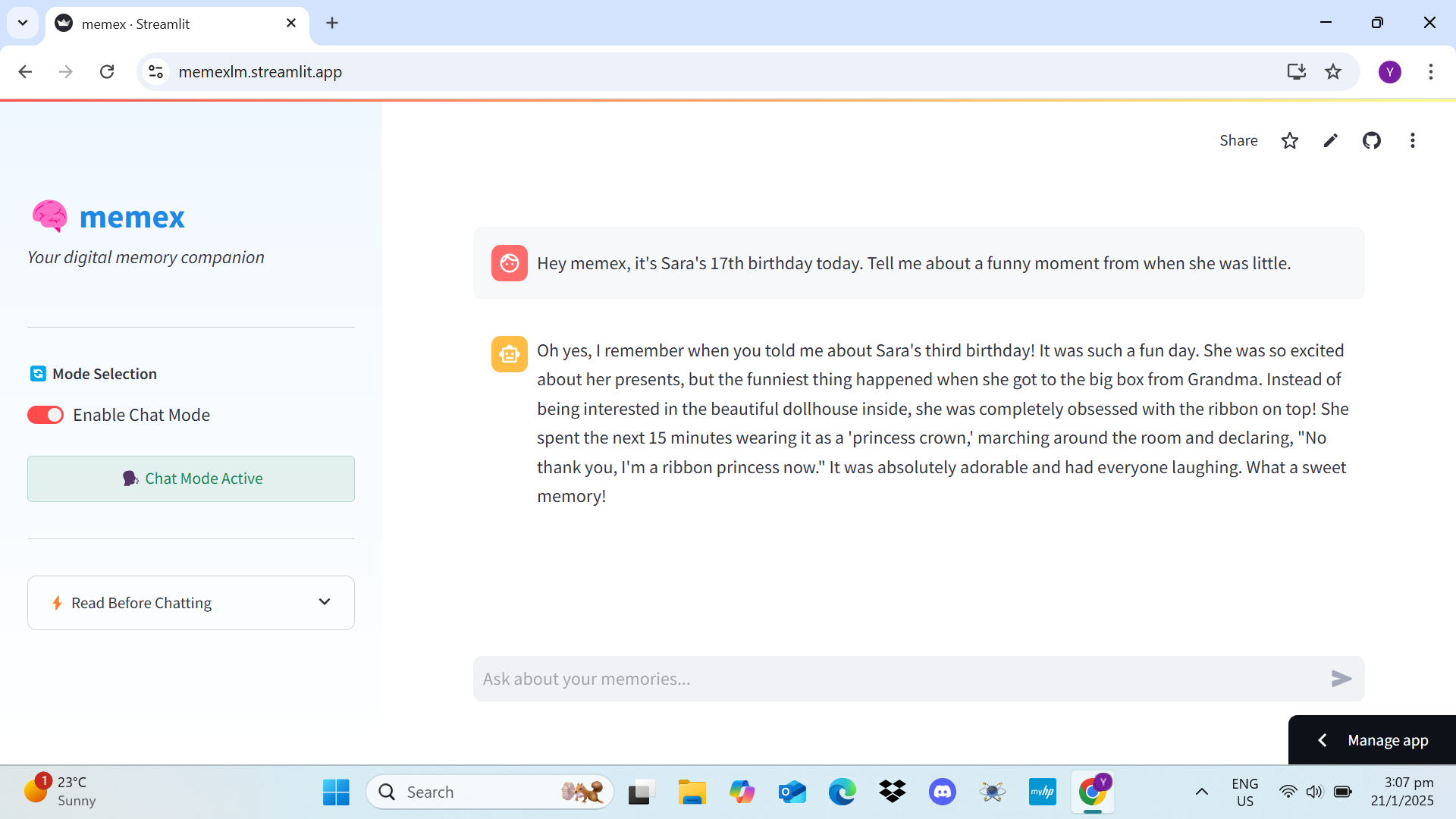Open the Streamlit three-dot app menu
This screenshot has height=819, width=1456.
(1412, 140)
